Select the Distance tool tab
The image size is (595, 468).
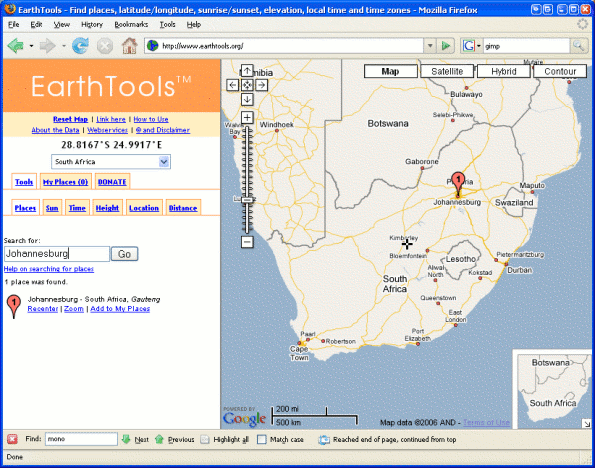coord(183,208)
